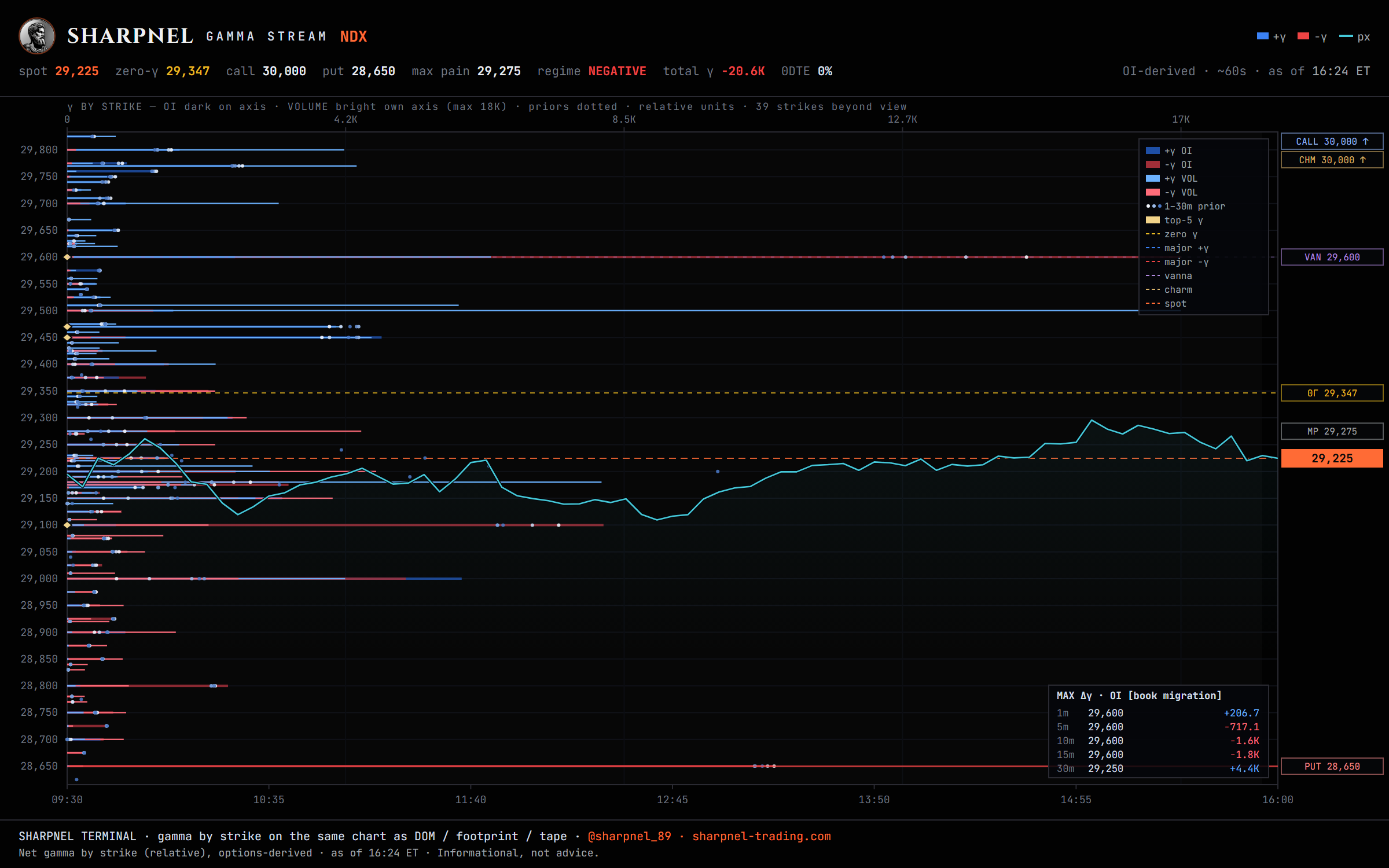Click the red -γ legend swatch in header
The width and height of the screenshot is (1389, 868).
(1303, 36)
